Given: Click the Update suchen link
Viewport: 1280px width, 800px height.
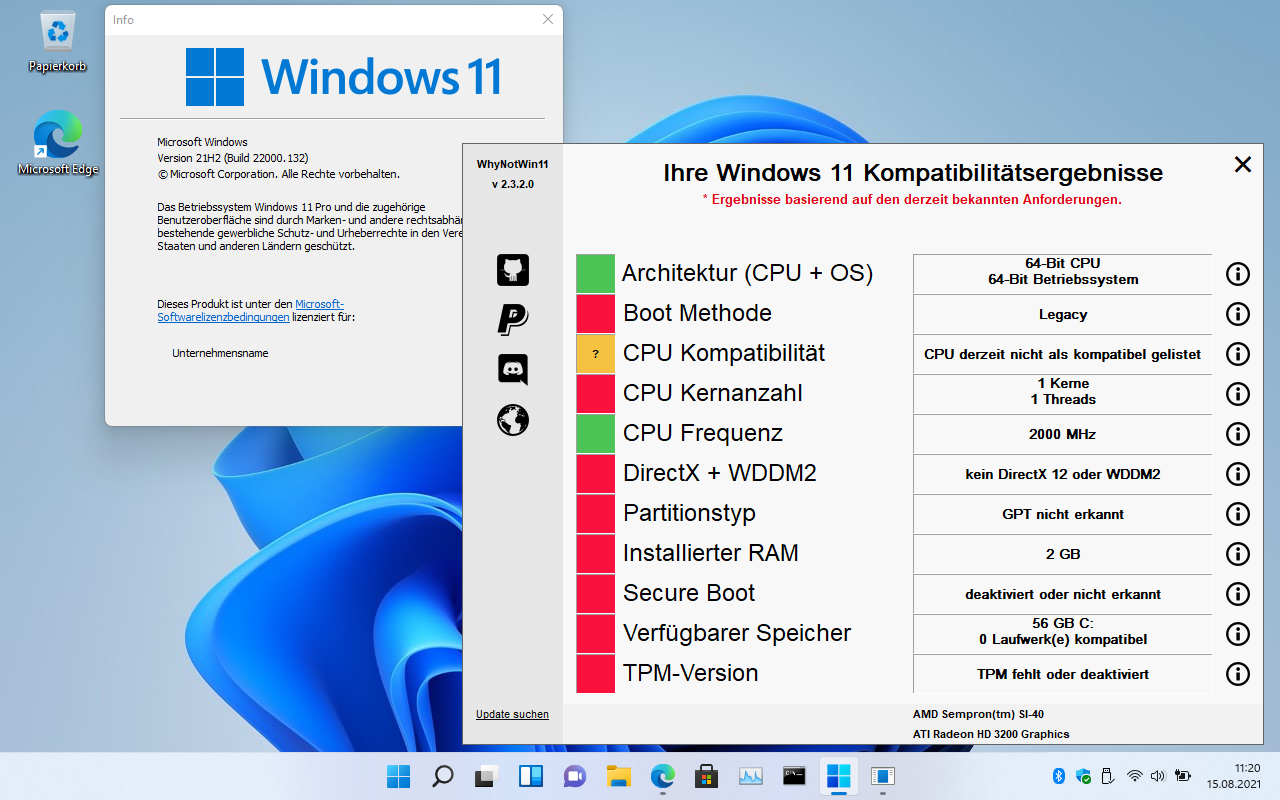Looking at the screenshot, I should pos(512,714).
